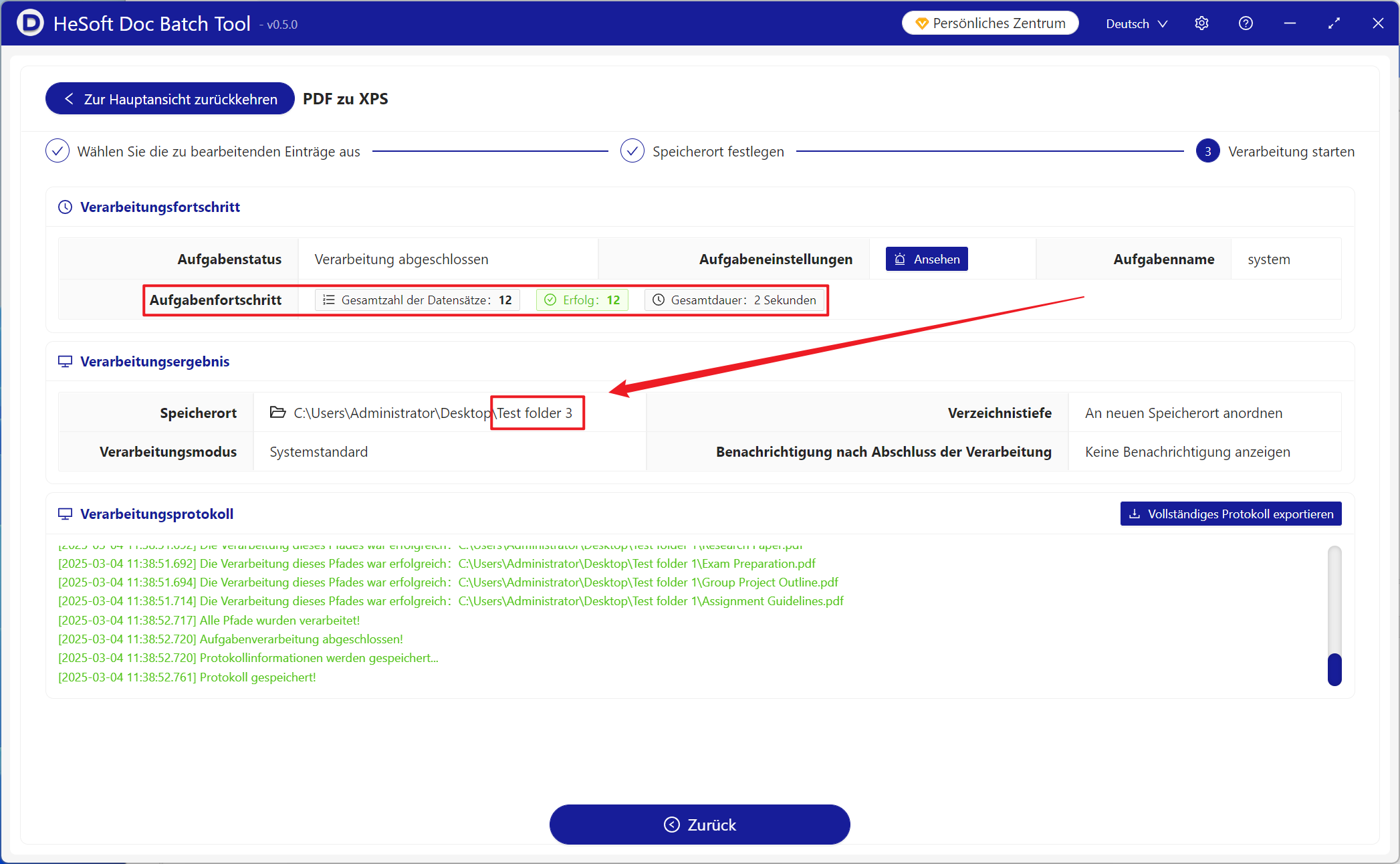1400x864 pixels.
Task: Click 'system' task name value
Action: (1268, 259)
